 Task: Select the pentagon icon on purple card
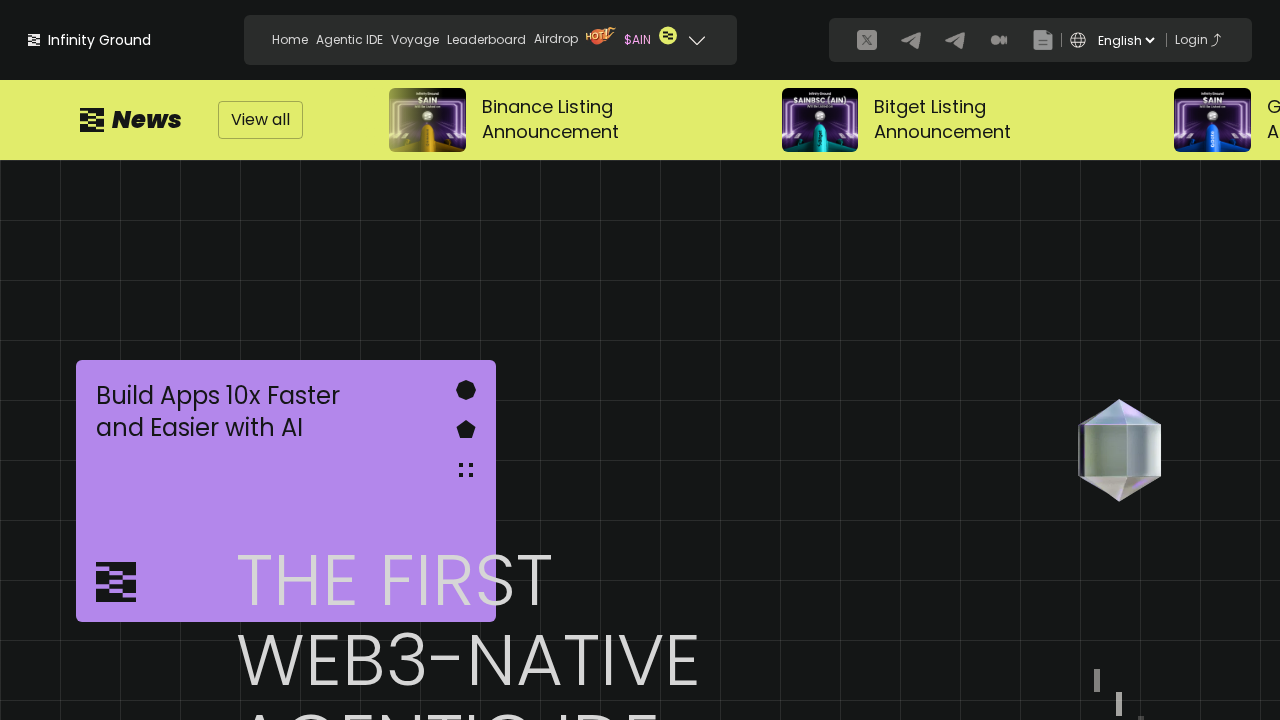(x=465, y=429)
